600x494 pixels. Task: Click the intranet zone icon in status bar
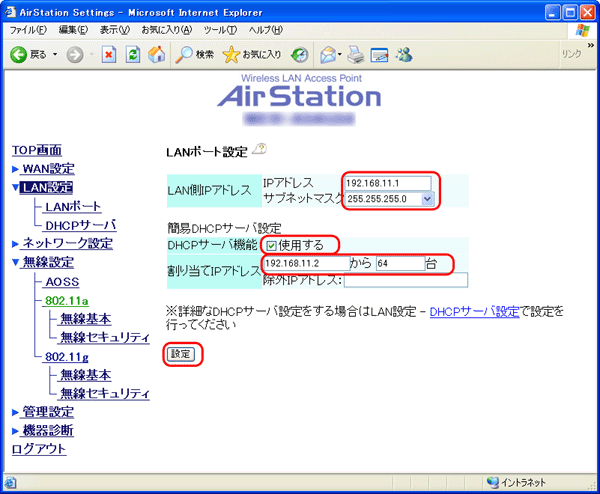493,483
